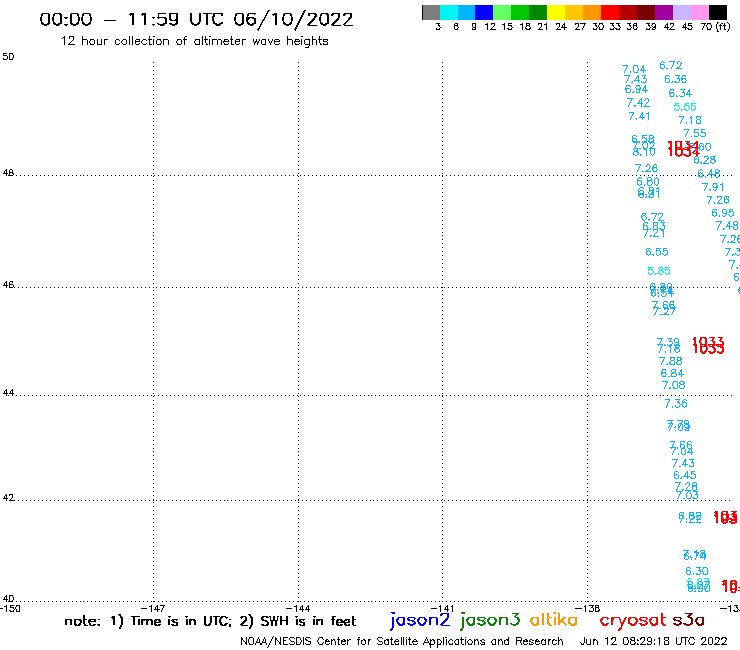
Task: Click the note about Time in UTC and SWH in feet
Action: pos(210,621)
